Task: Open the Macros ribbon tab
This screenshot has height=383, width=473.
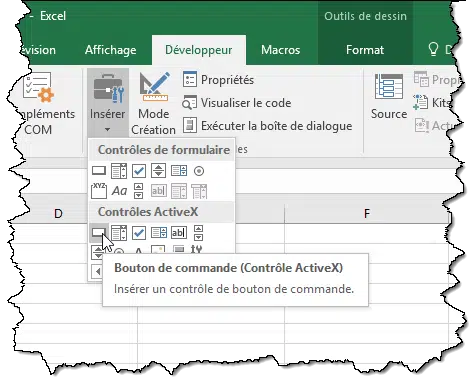Action: pos(280,50)
